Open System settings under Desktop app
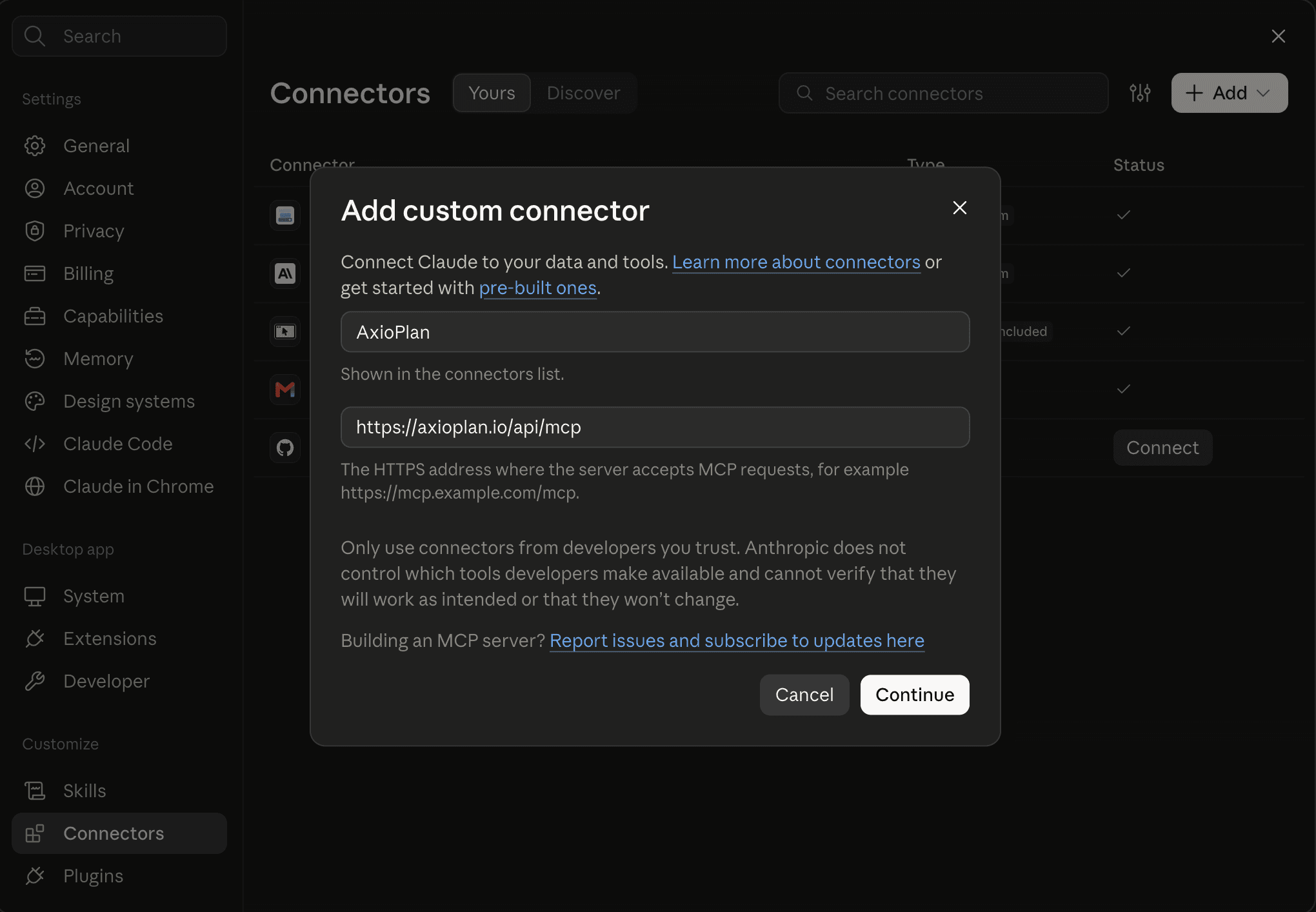Image resolution: width=1316 pixels, height=912 pixels. [119, 596]
